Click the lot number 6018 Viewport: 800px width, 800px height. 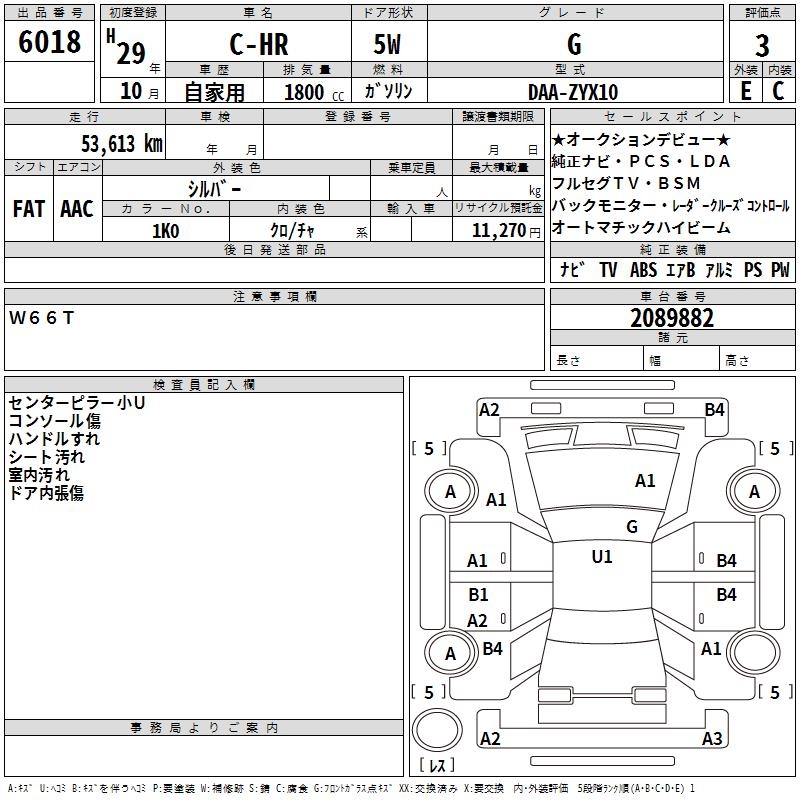(49, 42)
